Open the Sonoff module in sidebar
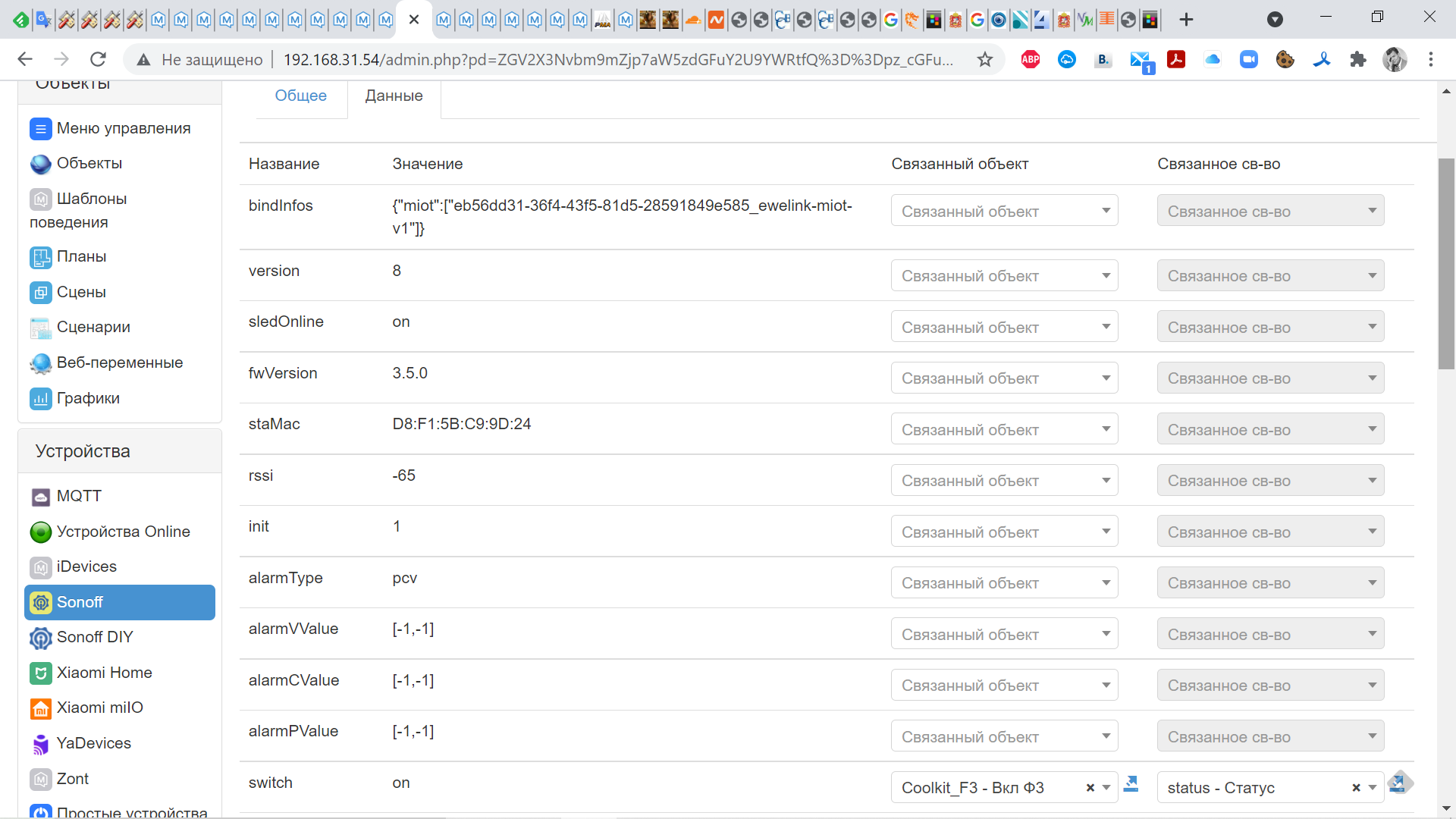Image resolution: width=1456 pixels, height=819 pixels. [x=80, y=602]
